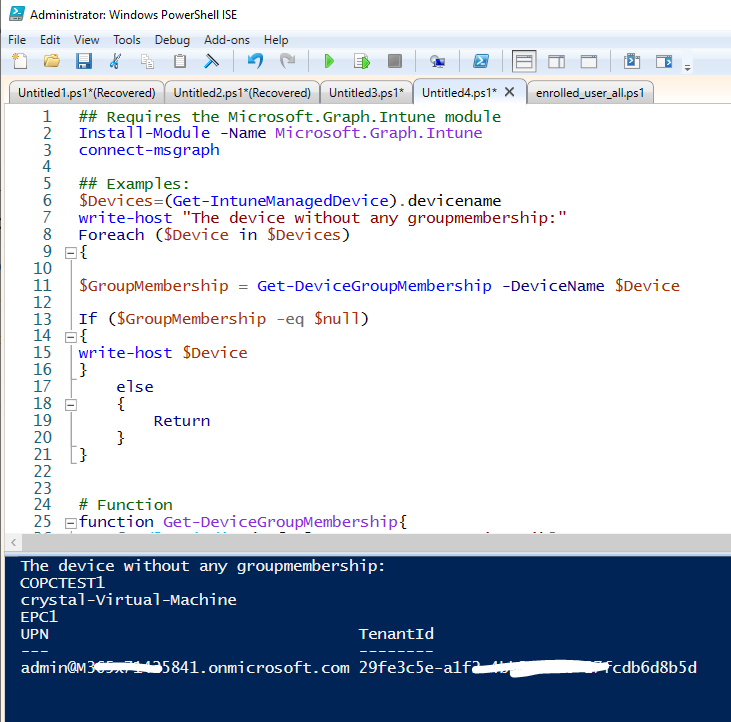This screenshot has height=722, width=731.
Task: Open new remote PowerShell tab
Action: point(437,61)
